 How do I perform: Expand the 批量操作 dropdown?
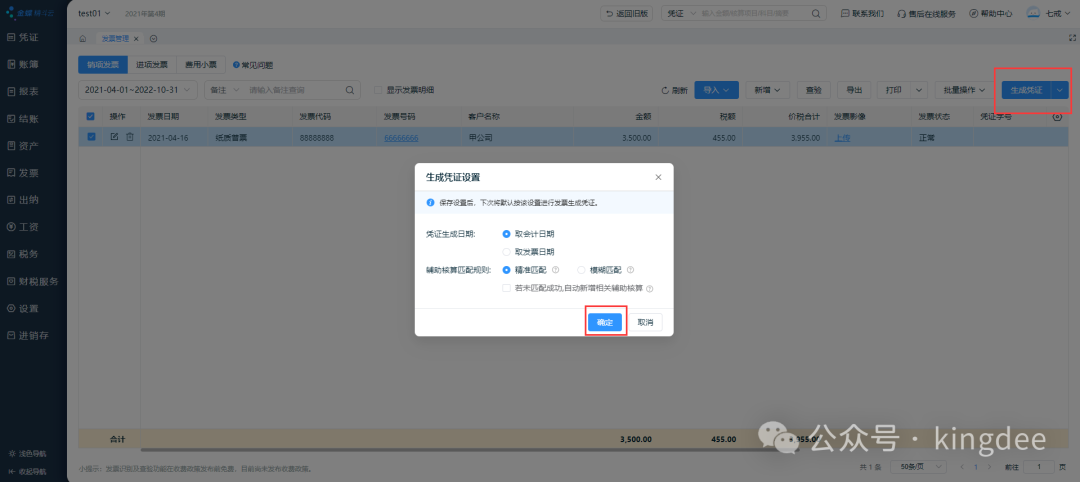pos(964,90)
